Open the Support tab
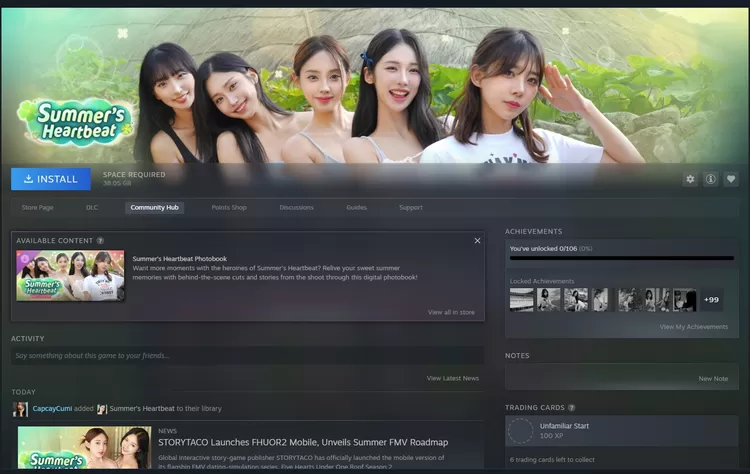 point(411,208)
